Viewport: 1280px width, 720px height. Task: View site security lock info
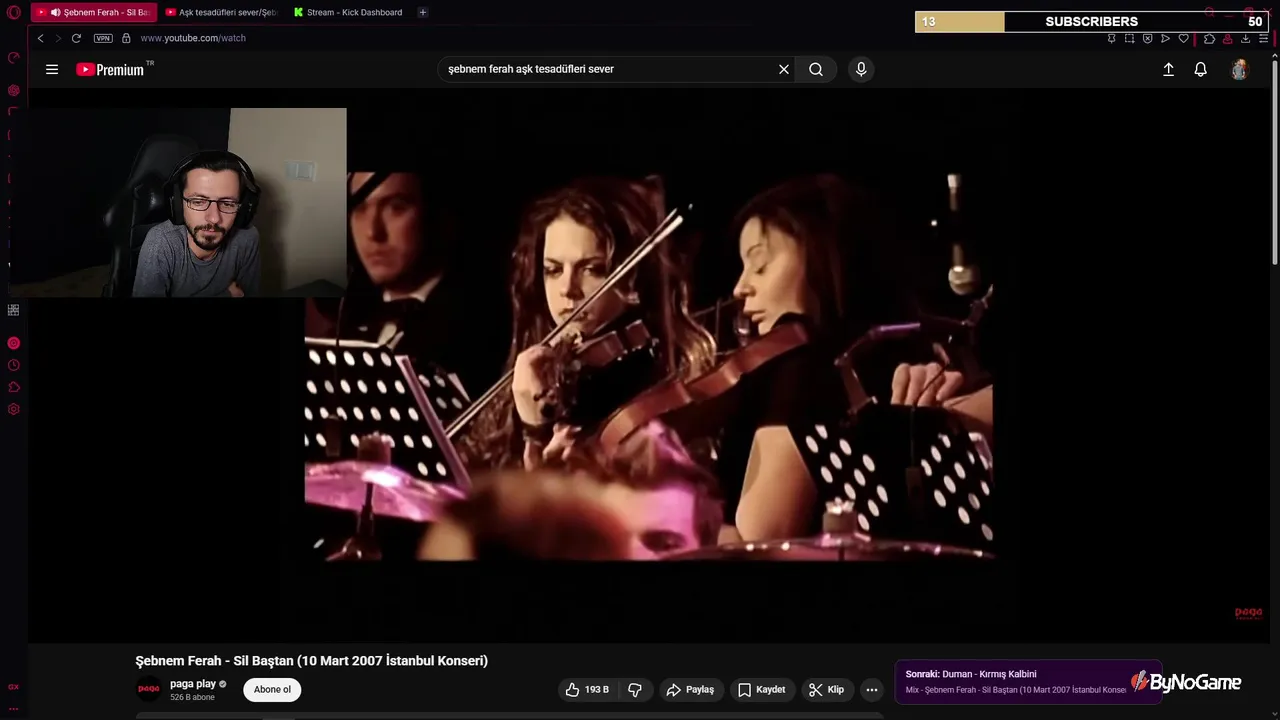pyautogui.click(x=126, y=38)
